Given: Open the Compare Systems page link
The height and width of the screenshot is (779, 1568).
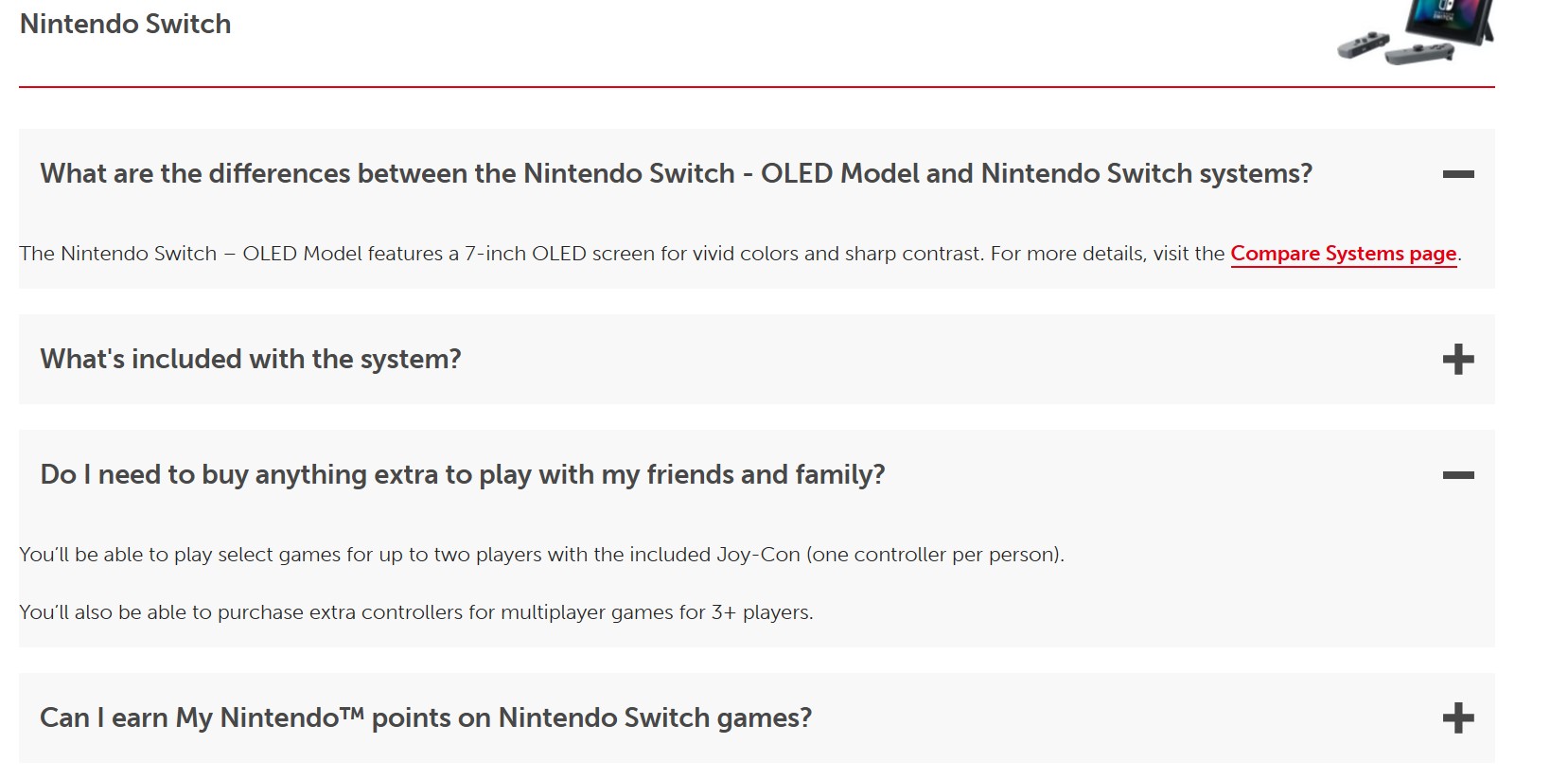Looking at the screenshot, I should [1343, 254].
